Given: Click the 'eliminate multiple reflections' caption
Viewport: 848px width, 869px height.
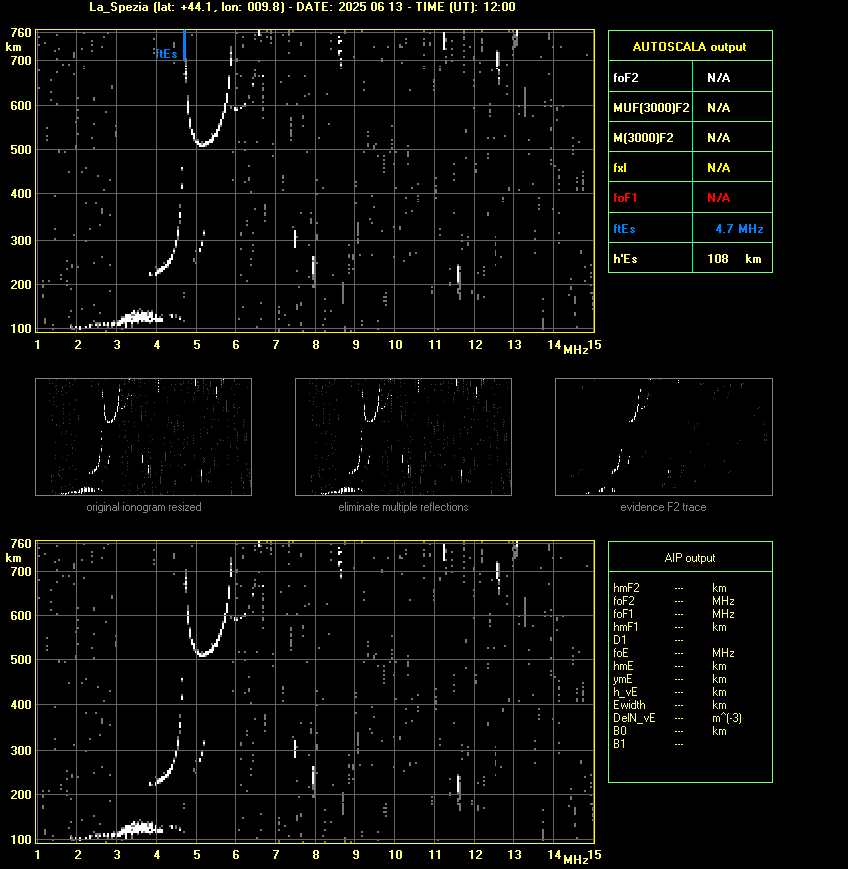Looking at the screenshot, I should pos(403,507).
